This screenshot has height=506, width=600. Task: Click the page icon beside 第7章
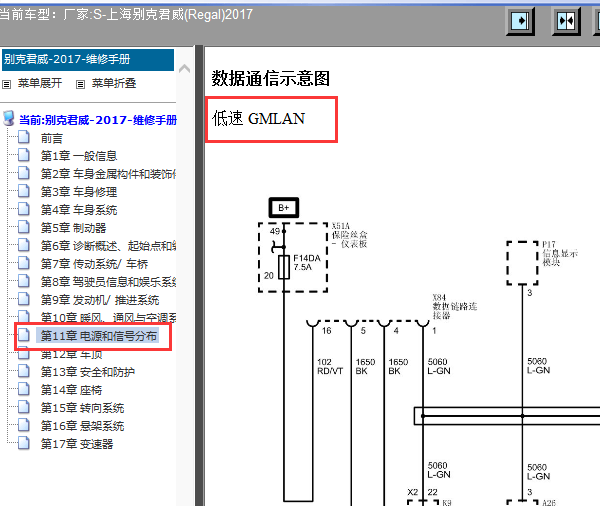[24, 263]
